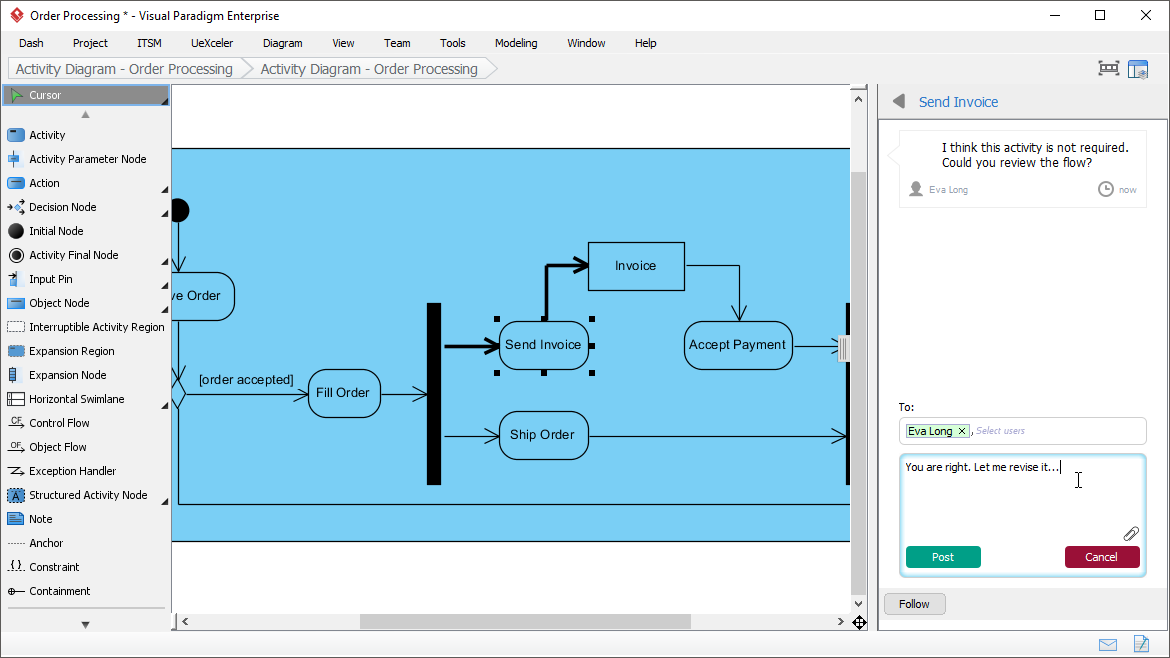This screenshot has height=658, width=1170.
Task: Pick the Activity tool icon
Action: pyautogui.click(x=16, y=135)
